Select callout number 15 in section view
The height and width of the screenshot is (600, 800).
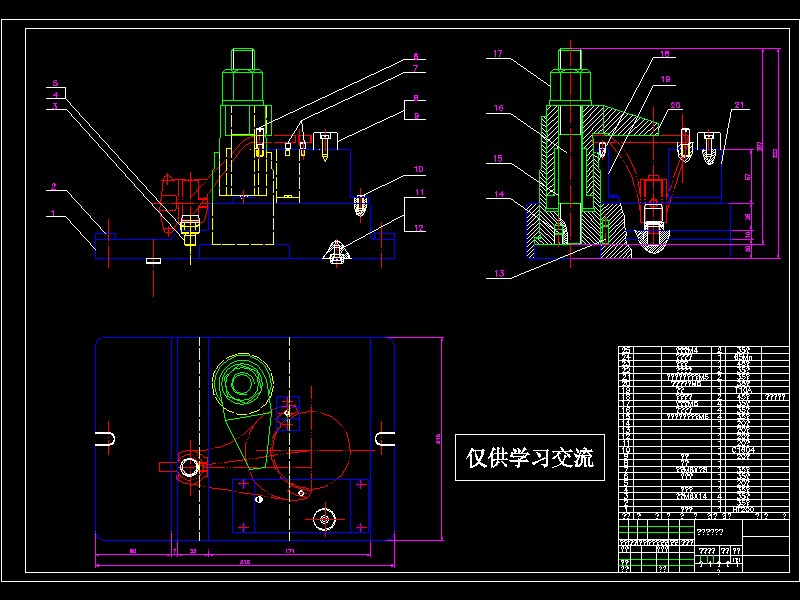coord(498,158)
